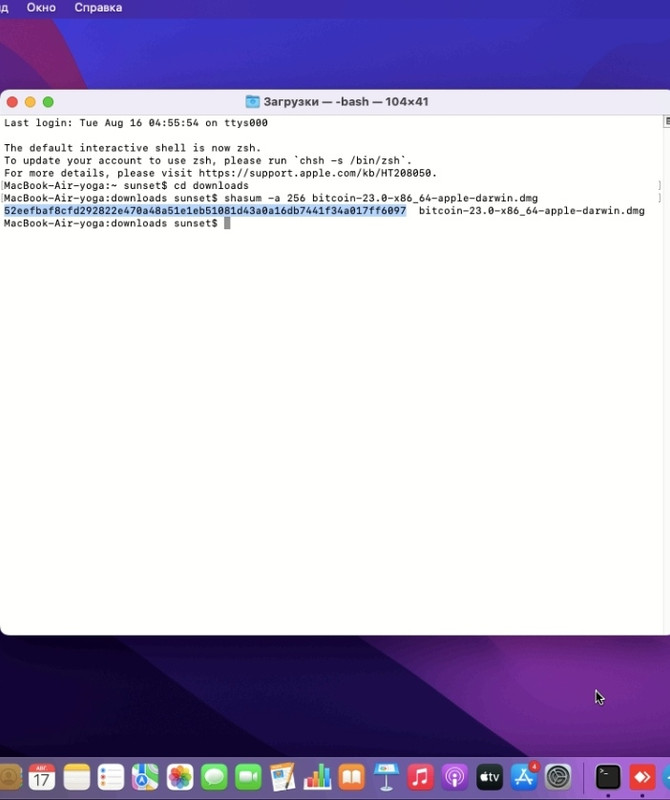Screen dimensions: 670x800
Task: Close the Terminal window
Action: pos(12,102)
